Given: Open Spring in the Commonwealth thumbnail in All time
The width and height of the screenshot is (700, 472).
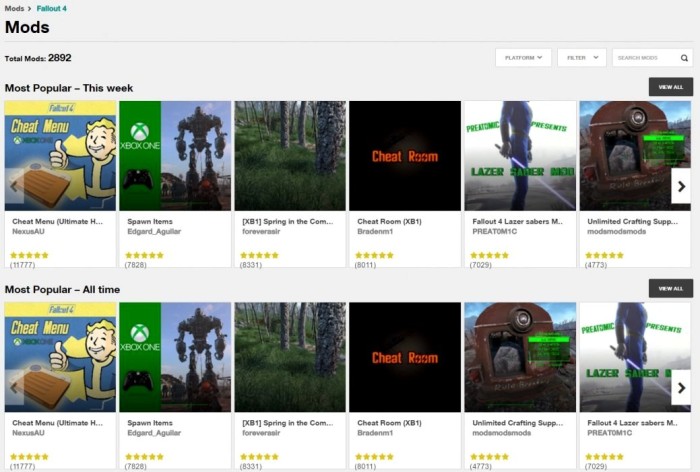Looking at the screenshot, I should click(290, 357).
